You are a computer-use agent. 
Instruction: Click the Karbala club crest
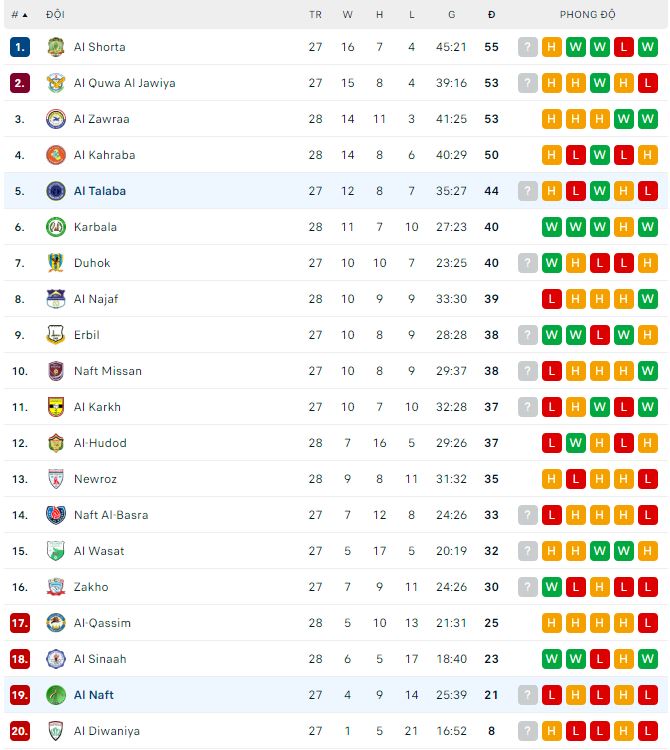point(56,227)
